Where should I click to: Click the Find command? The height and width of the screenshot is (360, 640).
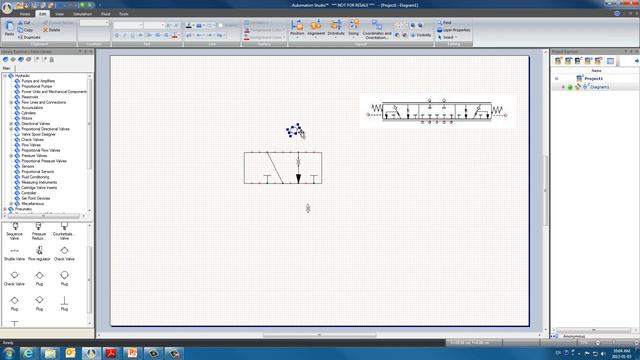(x=444, y=22)
